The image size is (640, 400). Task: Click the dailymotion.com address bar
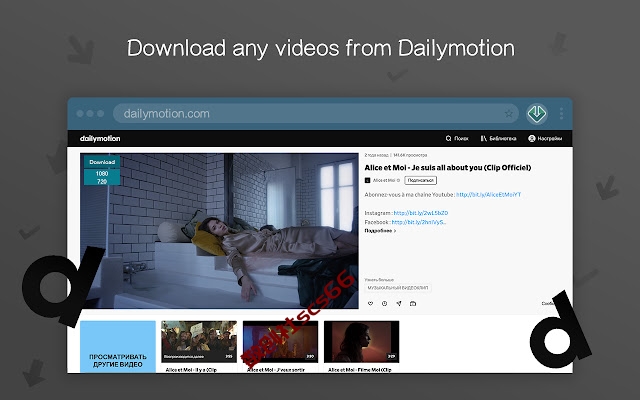click(x=316, y=113)
